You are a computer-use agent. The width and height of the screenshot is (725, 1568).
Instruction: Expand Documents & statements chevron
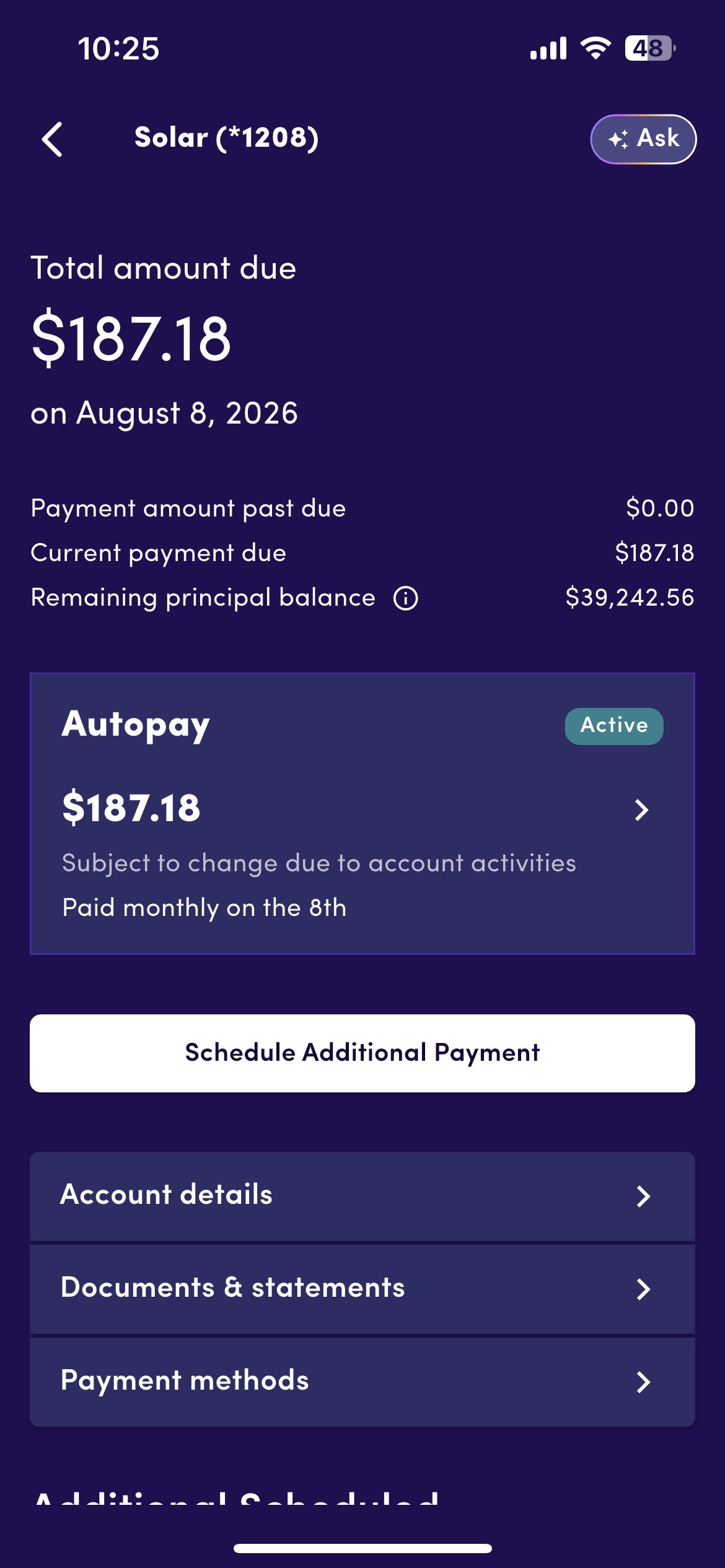[x=643, y=1289]
